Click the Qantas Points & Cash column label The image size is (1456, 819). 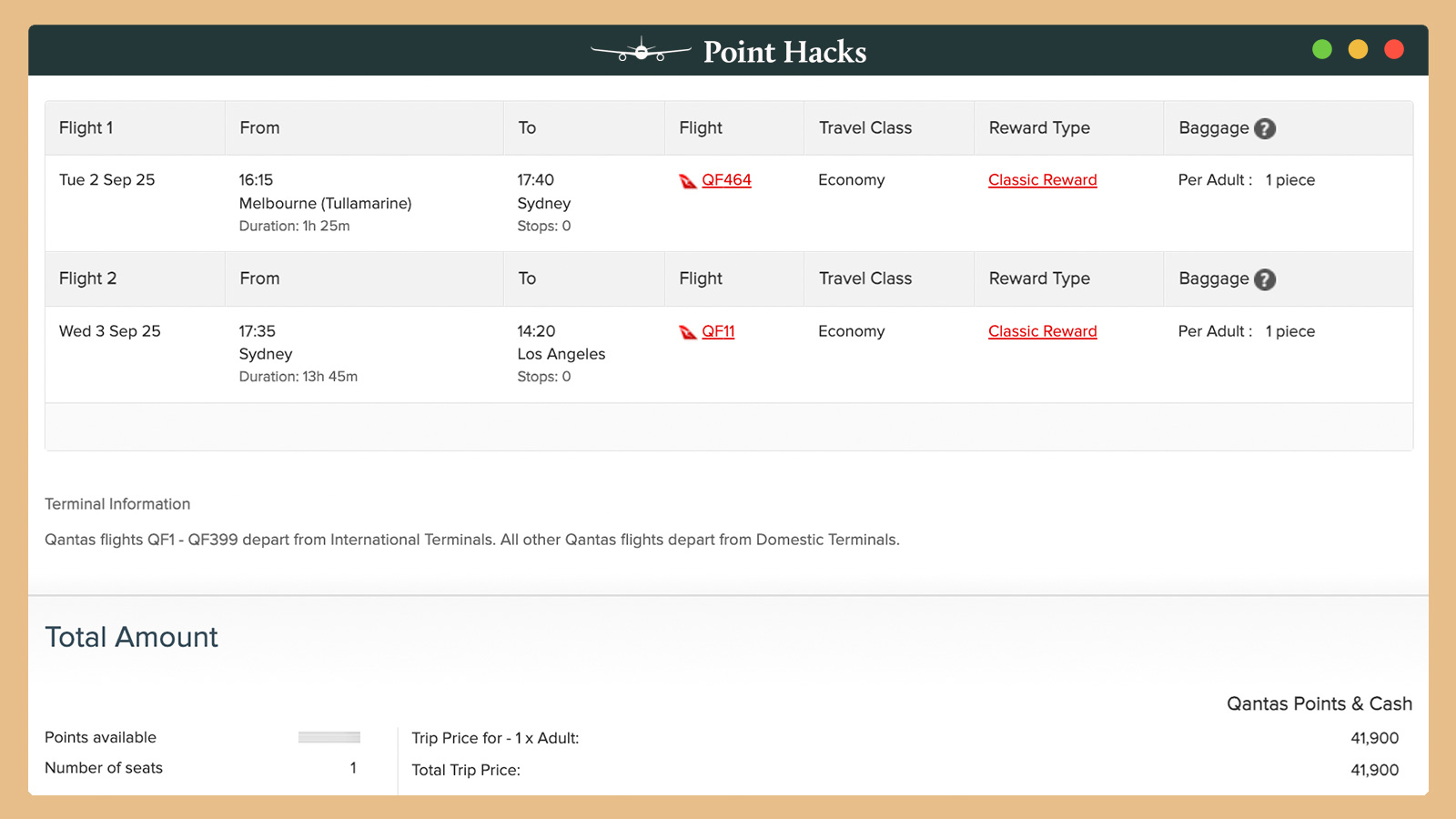[x=1319, y=703]
